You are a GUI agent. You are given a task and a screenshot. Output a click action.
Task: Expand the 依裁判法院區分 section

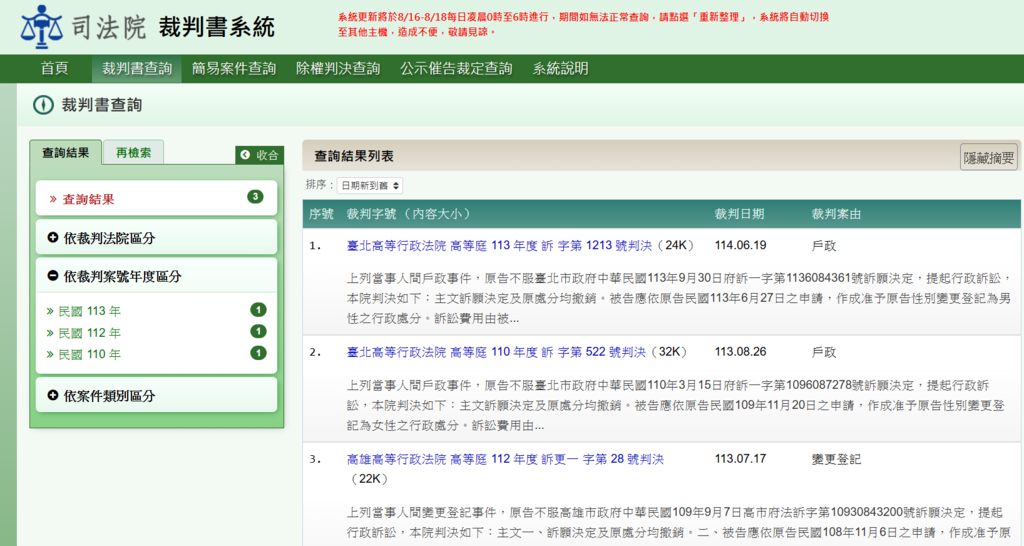click(157, 238)
